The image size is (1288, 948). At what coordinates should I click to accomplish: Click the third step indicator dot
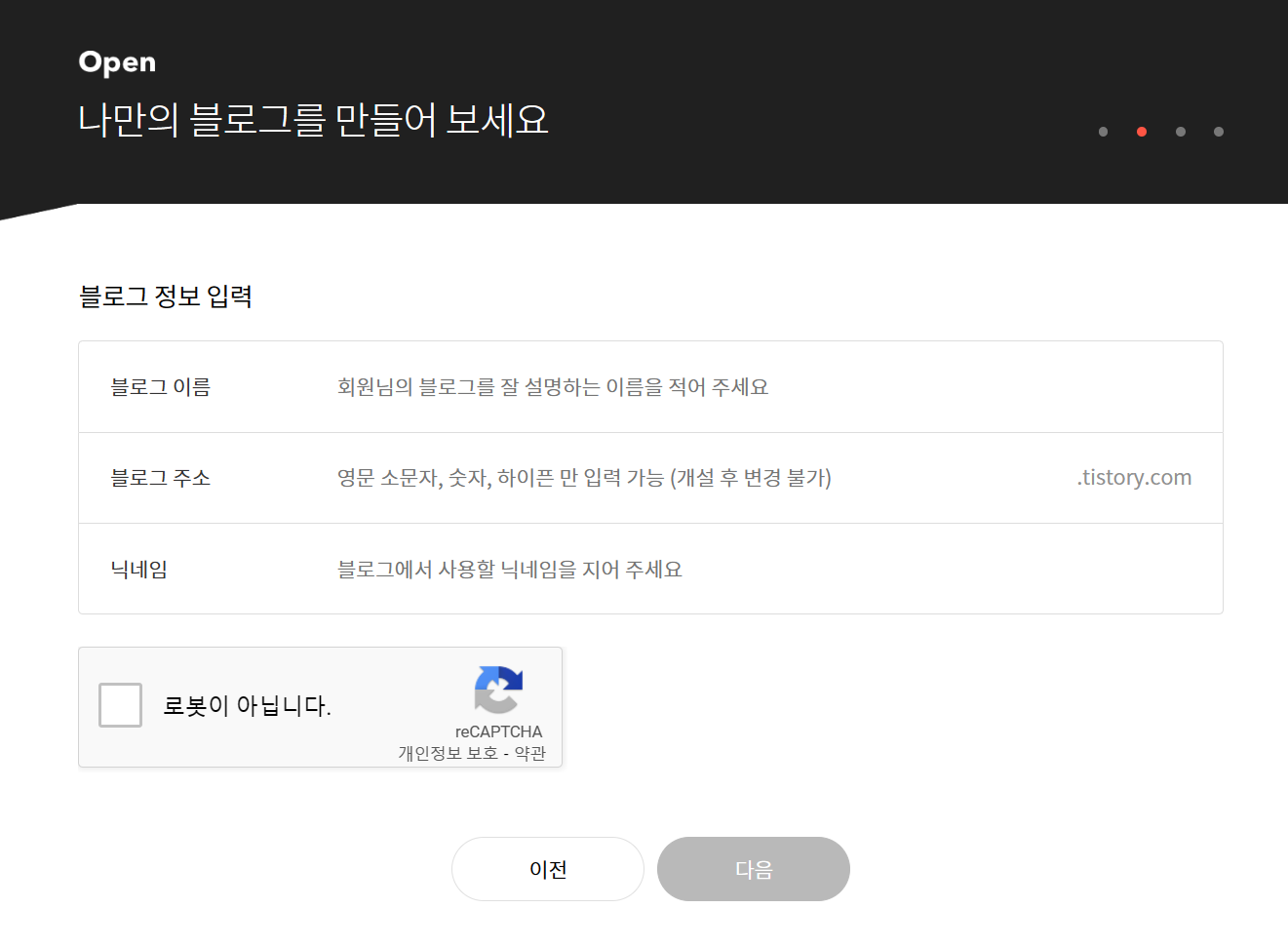point(1181,132)
